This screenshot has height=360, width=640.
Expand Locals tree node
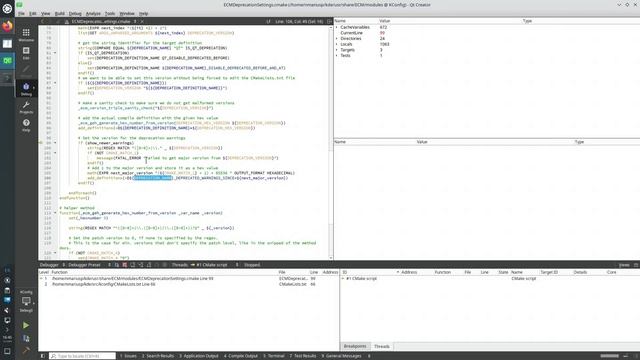tap(337, 44)
